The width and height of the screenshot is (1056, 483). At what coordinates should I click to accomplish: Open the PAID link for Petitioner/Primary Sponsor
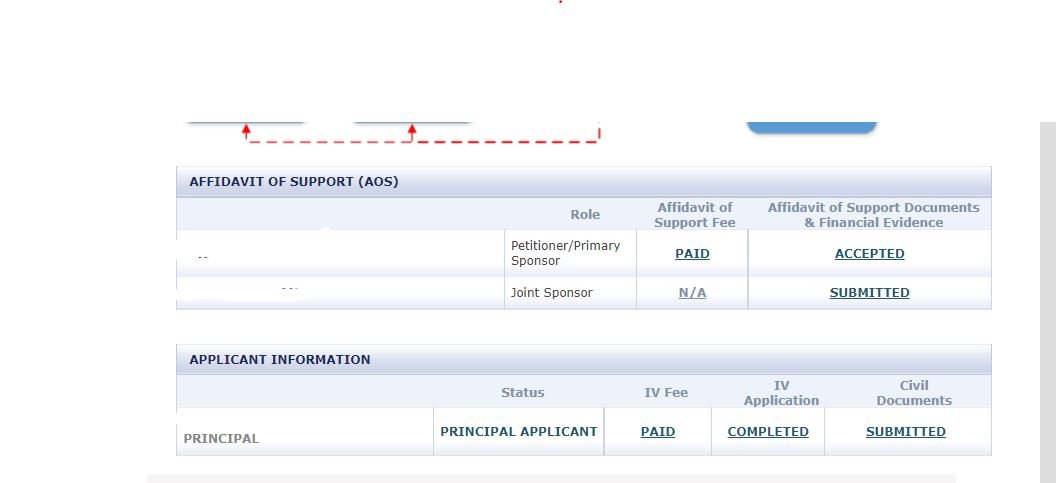click(692, 254)
